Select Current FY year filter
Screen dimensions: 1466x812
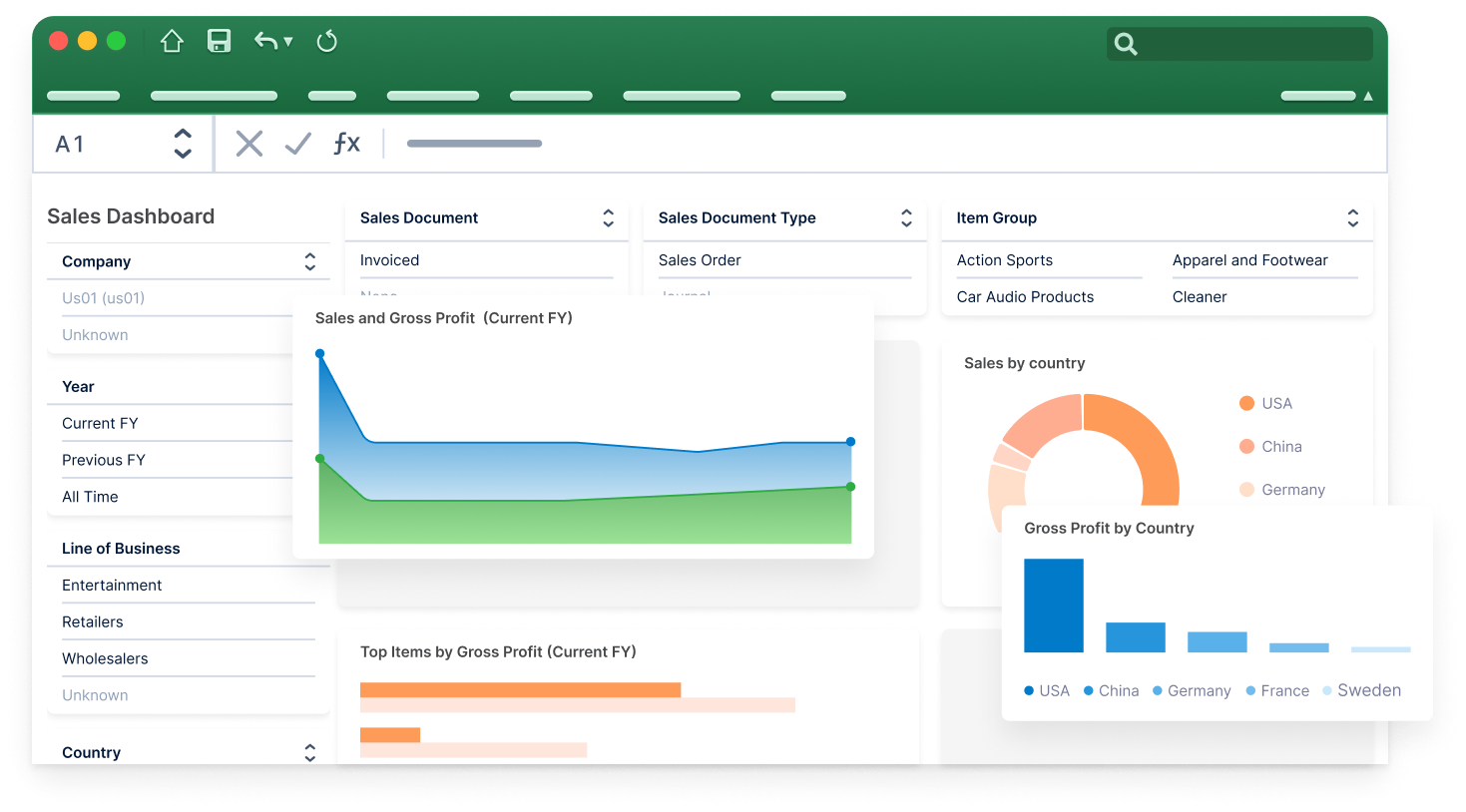click(100, 423)
